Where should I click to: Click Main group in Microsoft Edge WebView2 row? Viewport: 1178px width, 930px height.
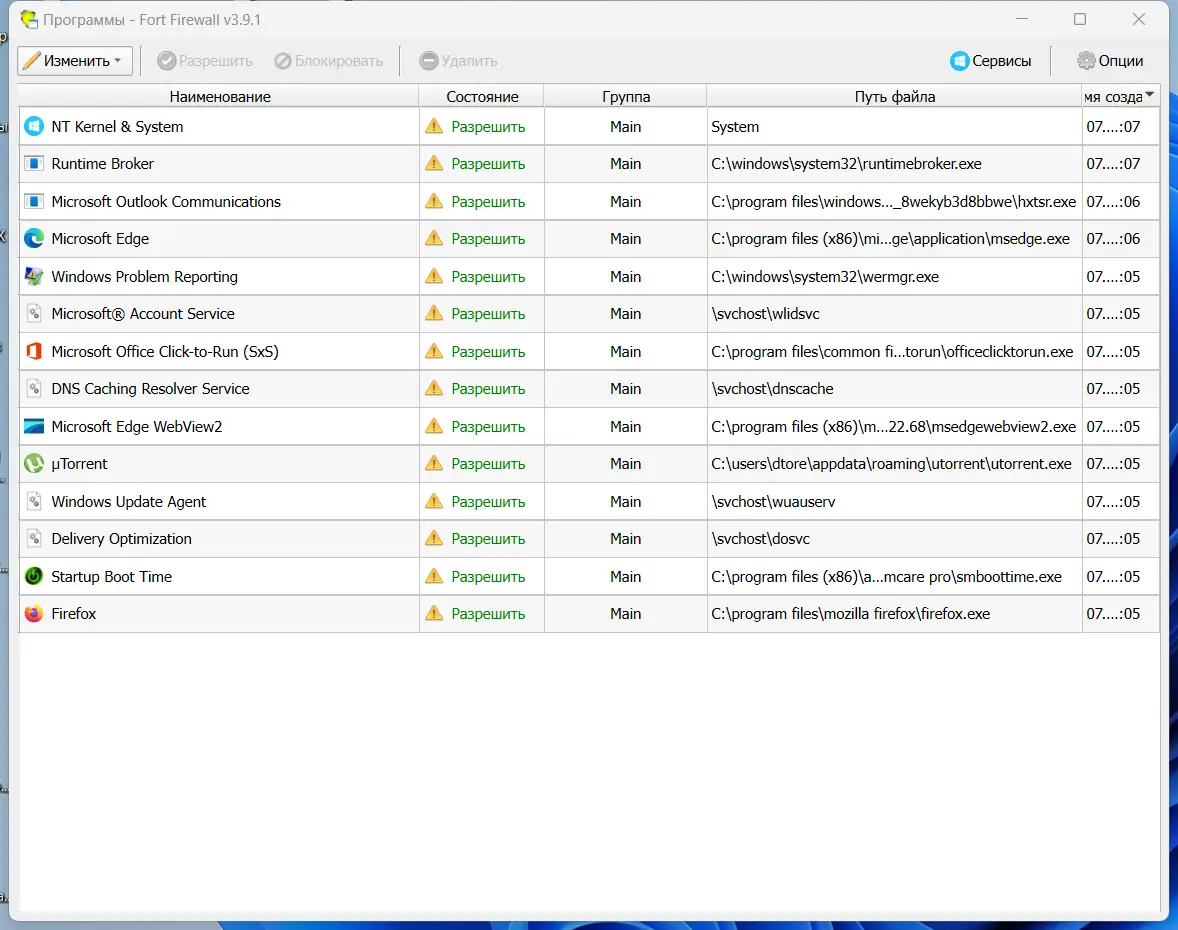coord(625,426)
